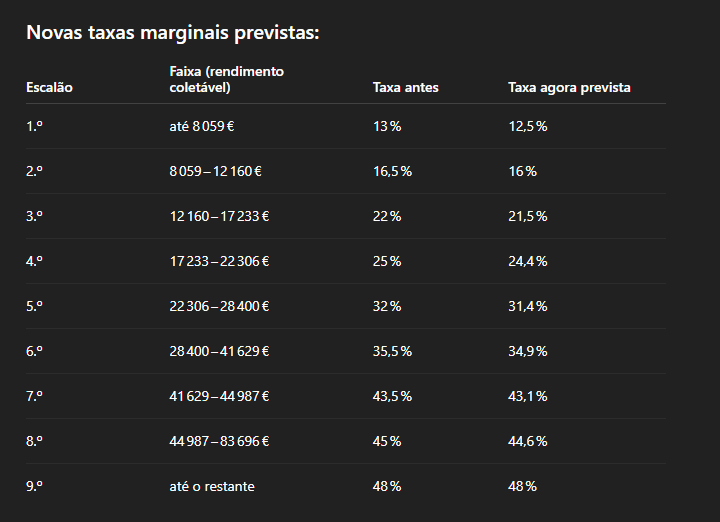Click the 24,4 % rate value
Viewport: 720px width, 522px height.
(528, 261)
